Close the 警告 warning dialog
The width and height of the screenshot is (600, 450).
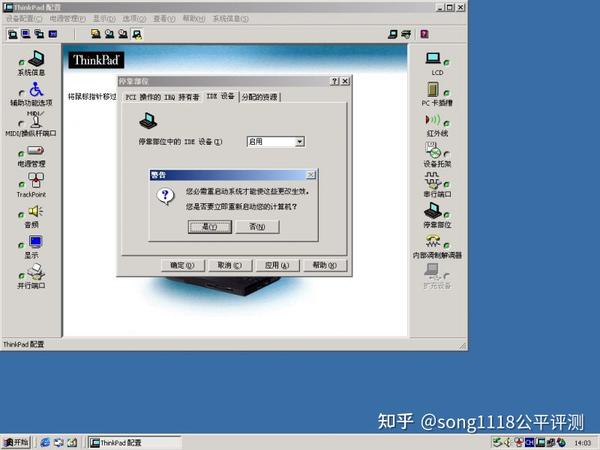311,175
